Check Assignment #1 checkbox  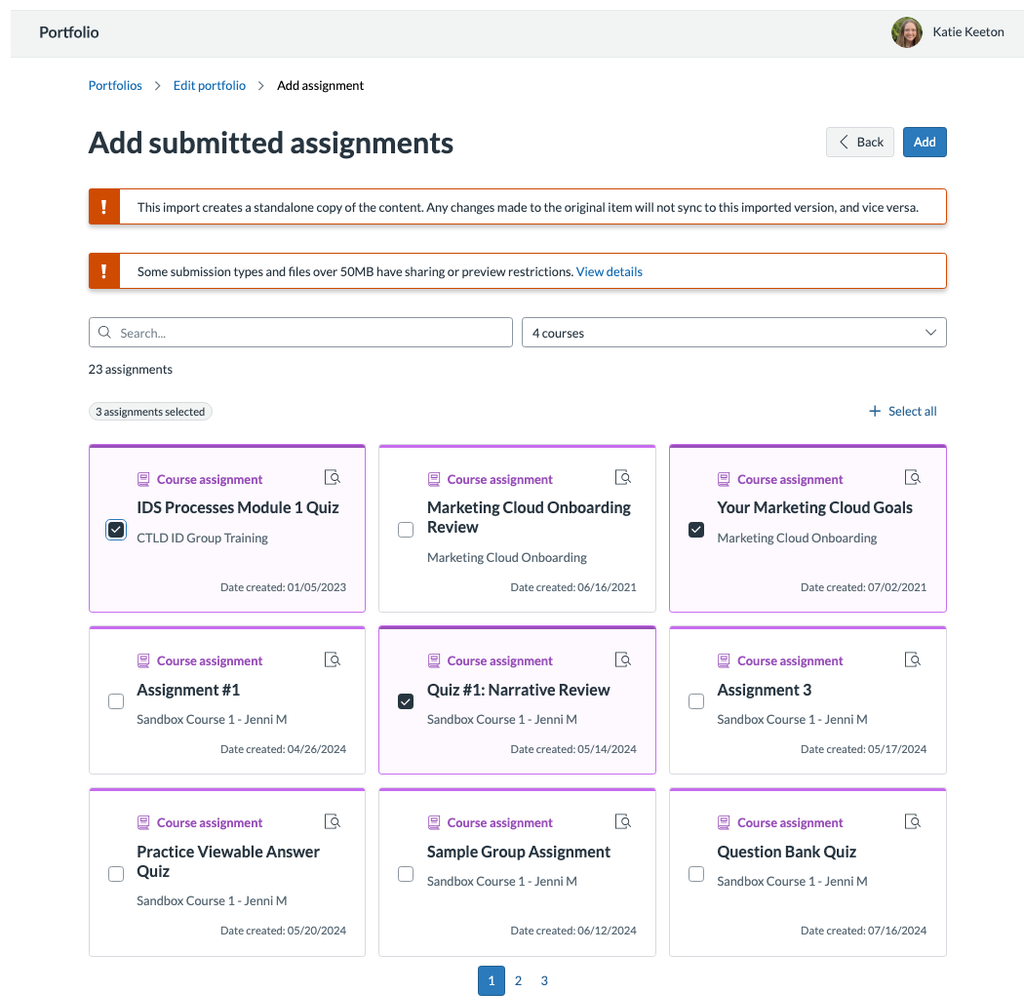pyautogui.click(x=116, y=702)
